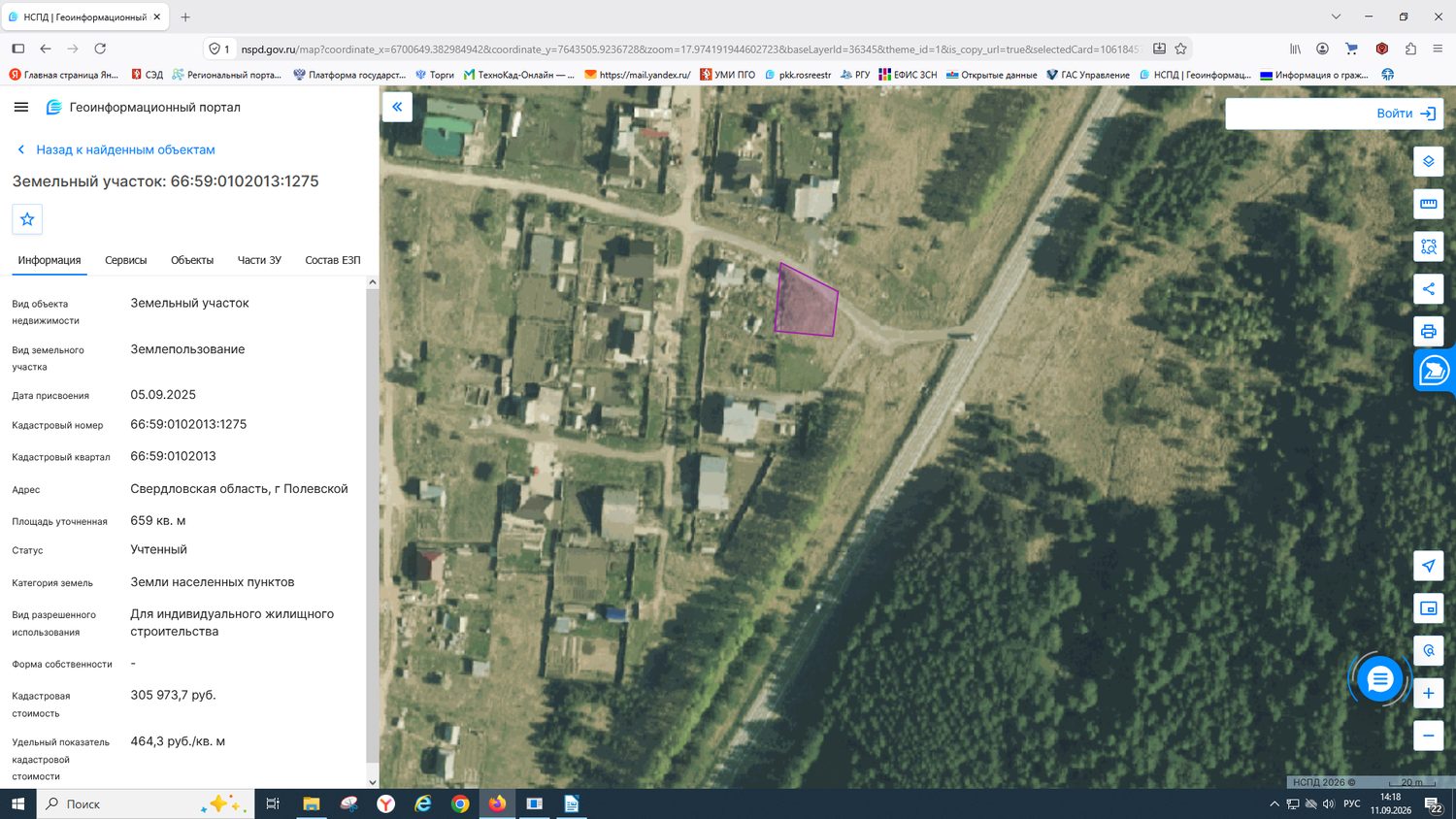Open Chrome from the taskbar
Image resolution: width=1456 pixels, height=819 pixels.
pos(460,803)
